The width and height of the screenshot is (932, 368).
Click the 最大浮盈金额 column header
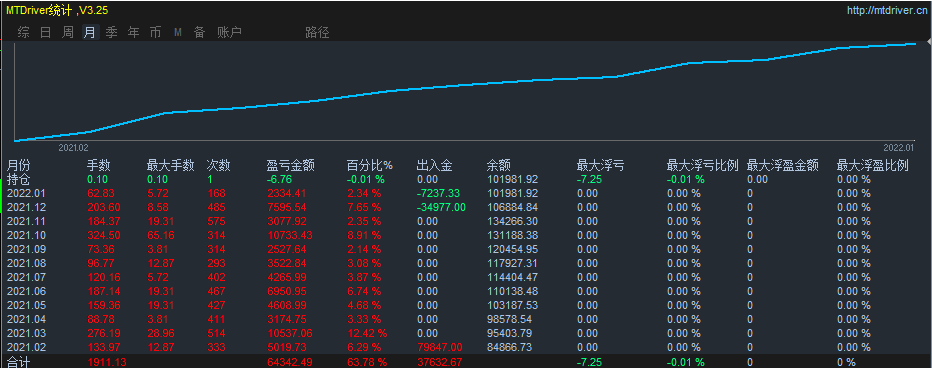coord(783,166)
